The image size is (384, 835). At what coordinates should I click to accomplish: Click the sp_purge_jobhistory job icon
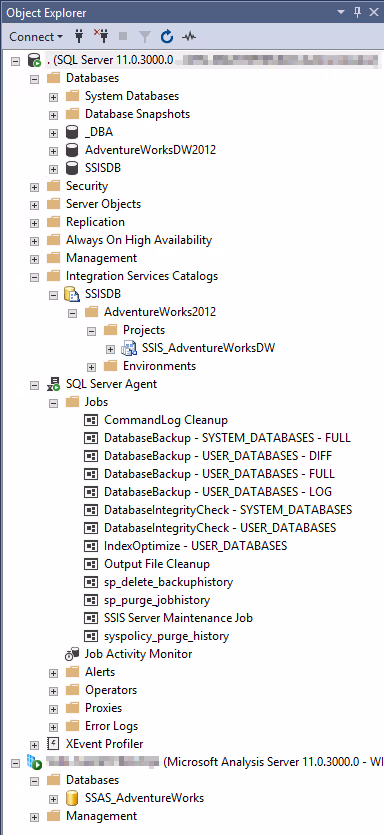[92, 600]
